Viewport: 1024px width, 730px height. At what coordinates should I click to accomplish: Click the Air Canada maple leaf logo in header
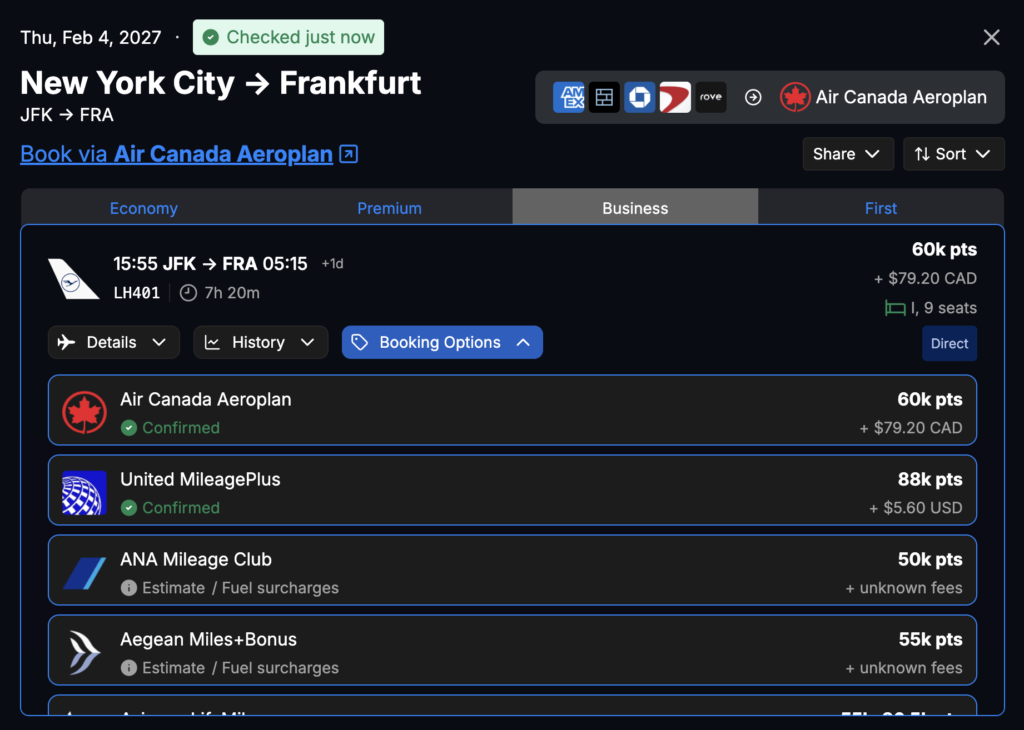click(795, 97)
